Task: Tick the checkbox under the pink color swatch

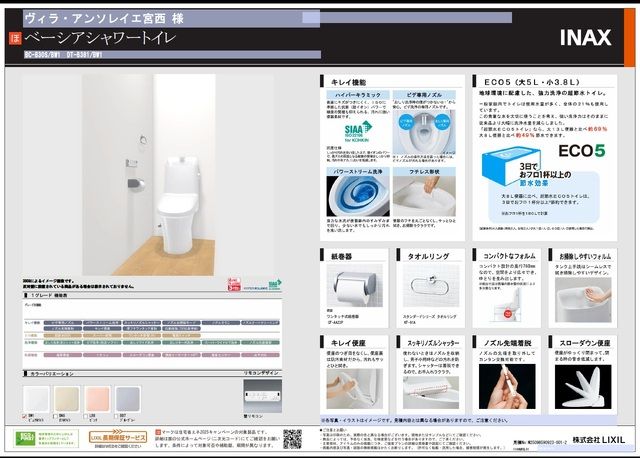Action: tap(85, 416)
